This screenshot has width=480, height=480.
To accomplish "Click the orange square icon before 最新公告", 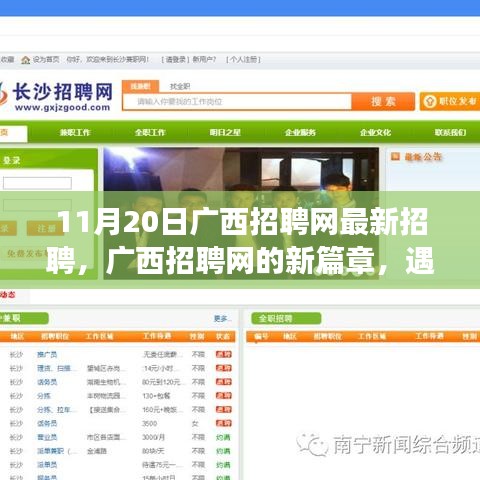I will (395, 156).
